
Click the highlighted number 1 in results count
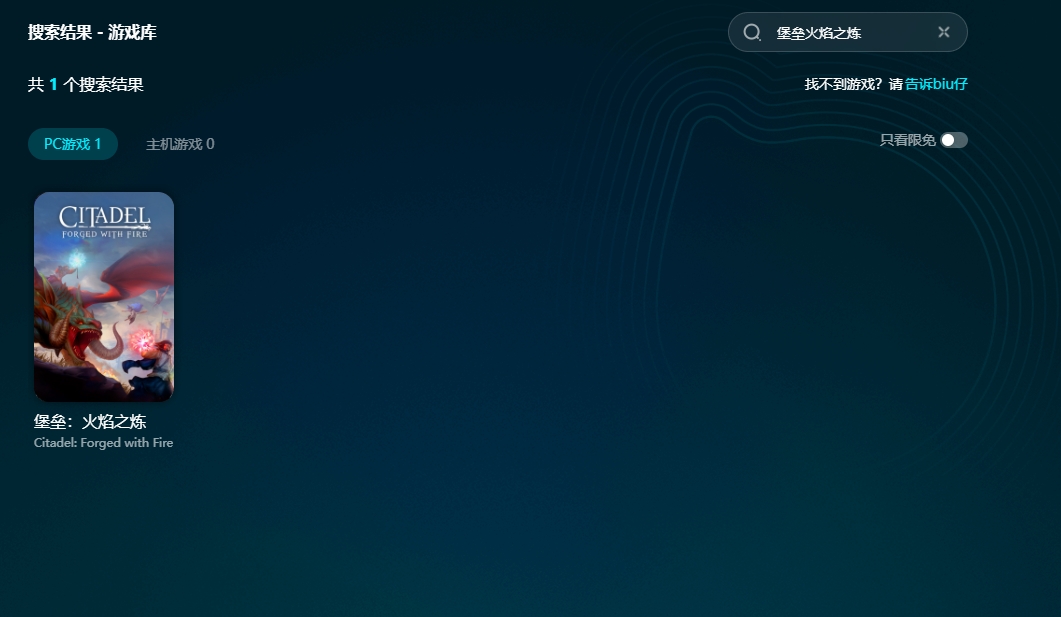[x=53, y=85]
